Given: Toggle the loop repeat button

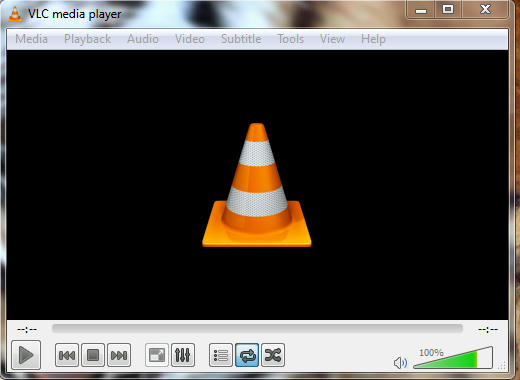Looking at the screenshot, I should pyautogui.click(x=247, y=355).
